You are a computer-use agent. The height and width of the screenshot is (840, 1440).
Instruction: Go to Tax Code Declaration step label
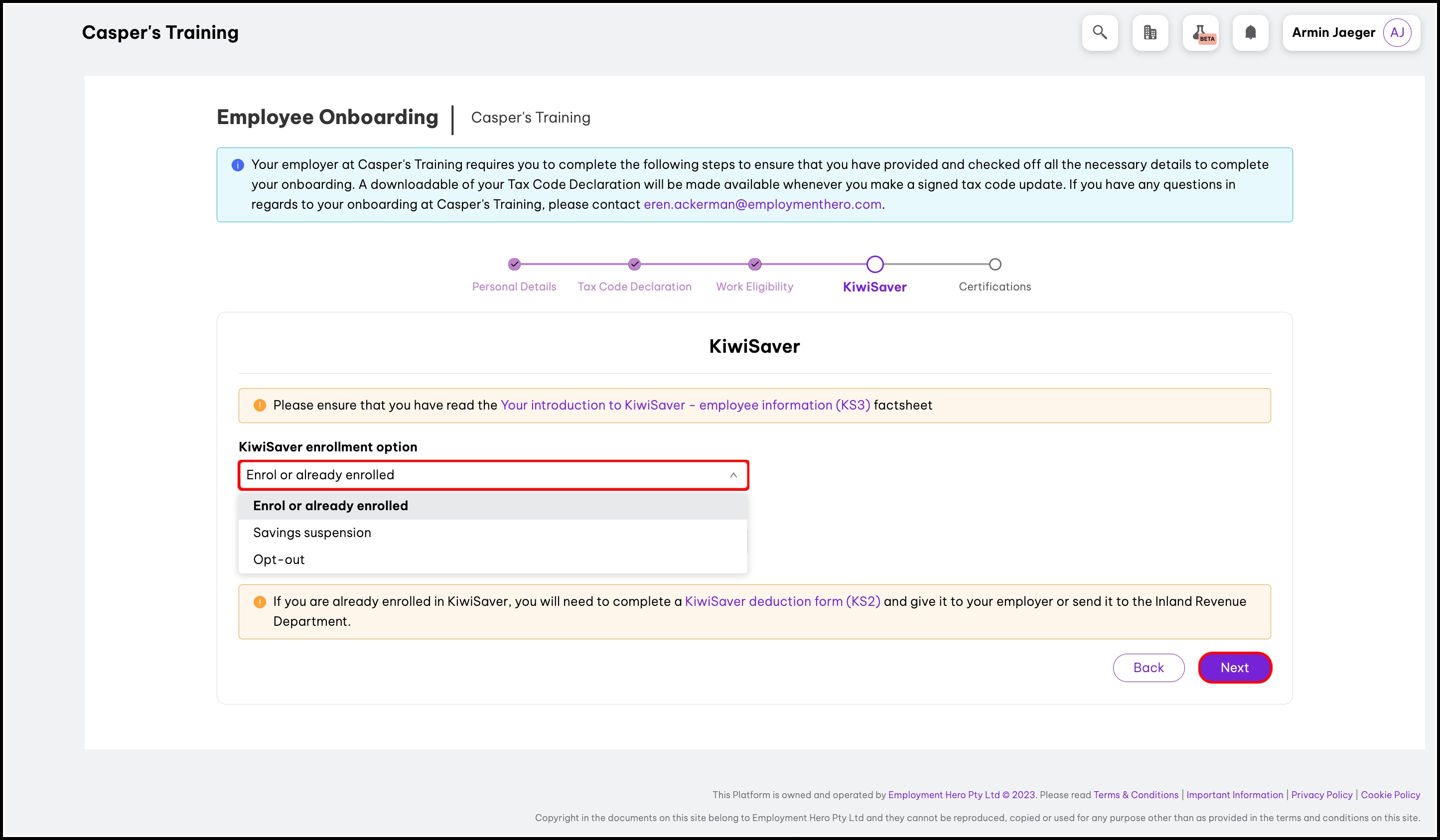(x=634, y=286)
